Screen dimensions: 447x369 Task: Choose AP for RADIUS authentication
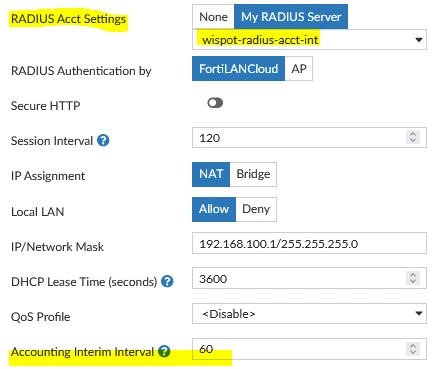(299, 69)
